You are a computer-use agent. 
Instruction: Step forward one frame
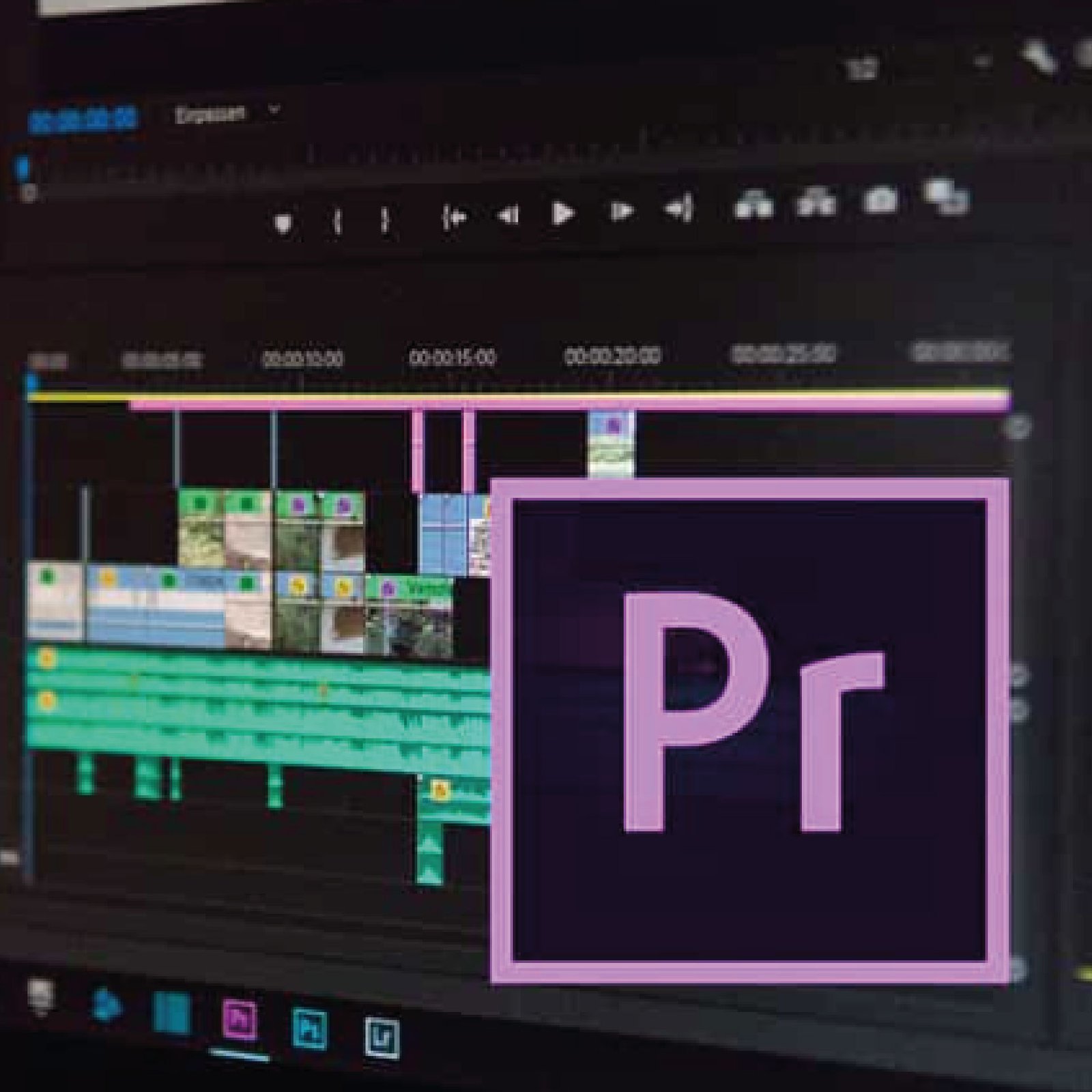(621, 211)
